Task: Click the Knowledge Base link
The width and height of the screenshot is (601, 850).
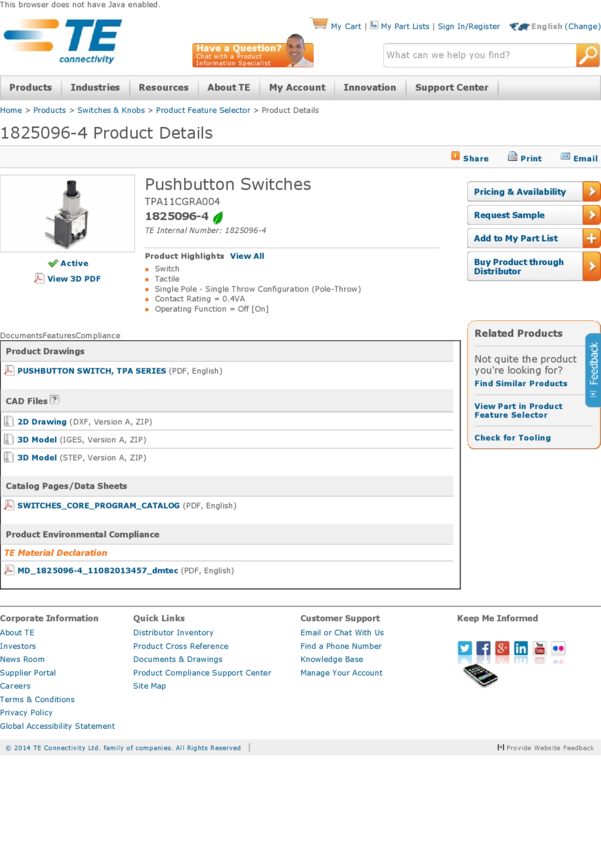Action: tap(332, 659)
